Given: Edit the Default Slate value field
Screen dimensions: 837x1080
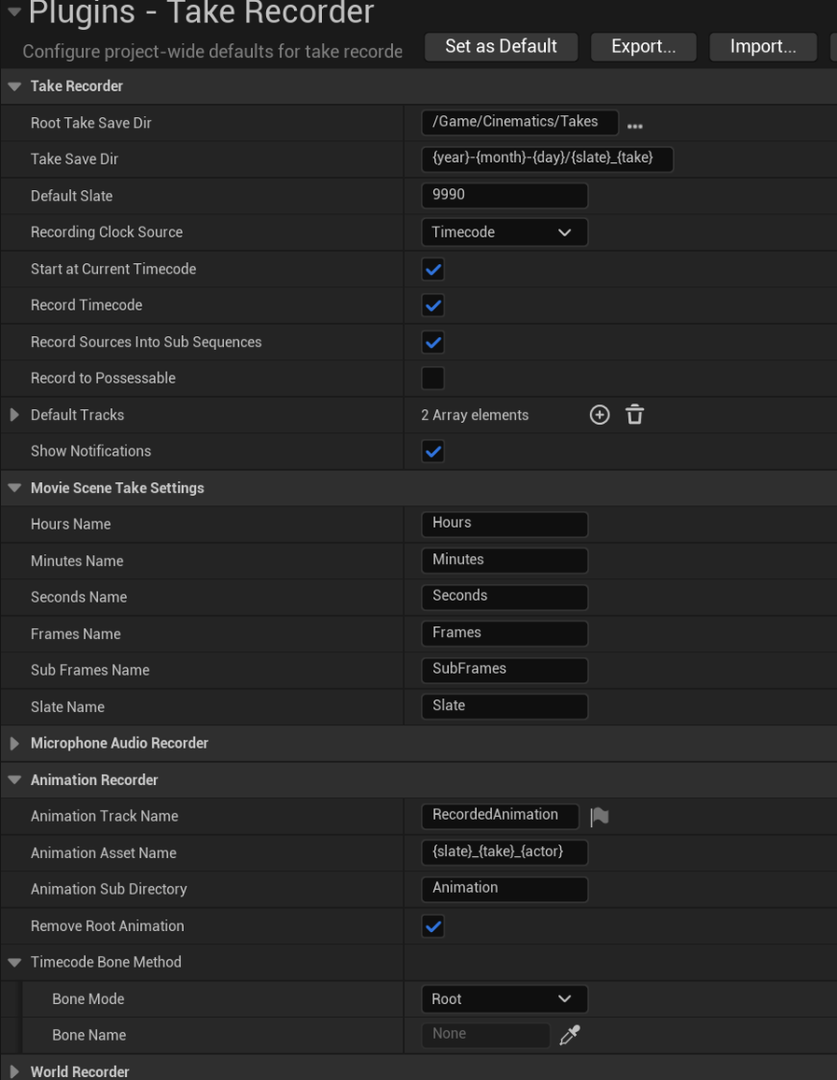Looking at the screenshot, I should click(504, 195).
